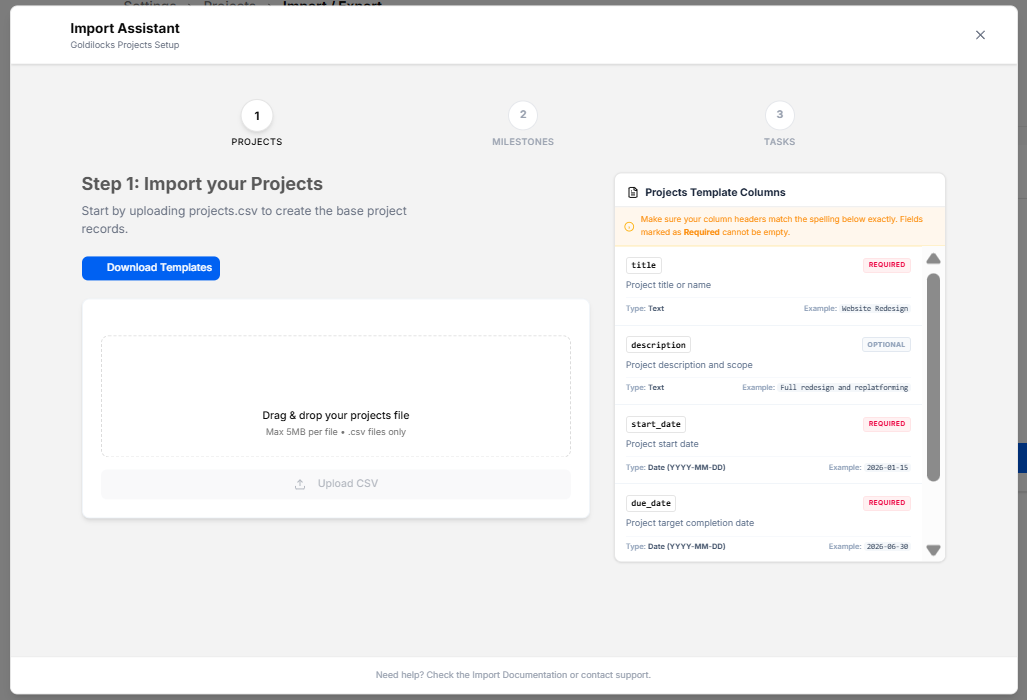Select step 1 Projects circle
The height and width of the screenshot is (700, 1027).
(257, 116)
